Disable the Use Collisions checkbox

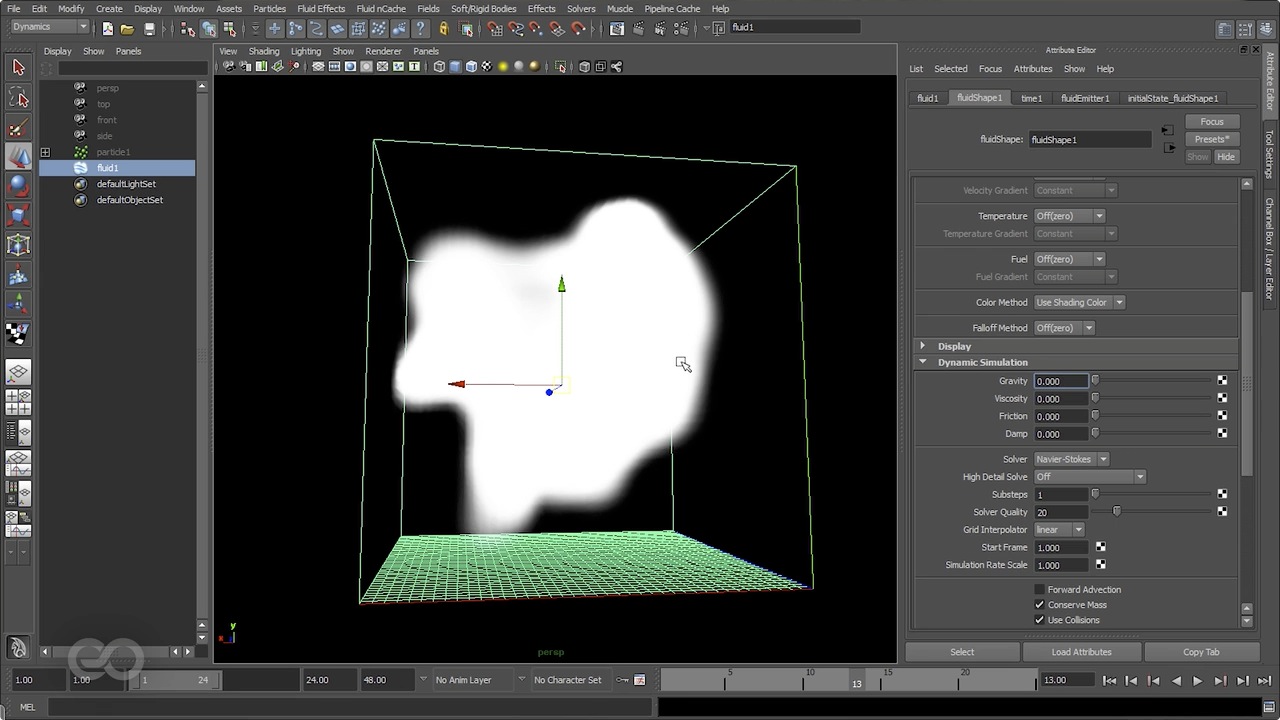click(x=1039, y=620)
